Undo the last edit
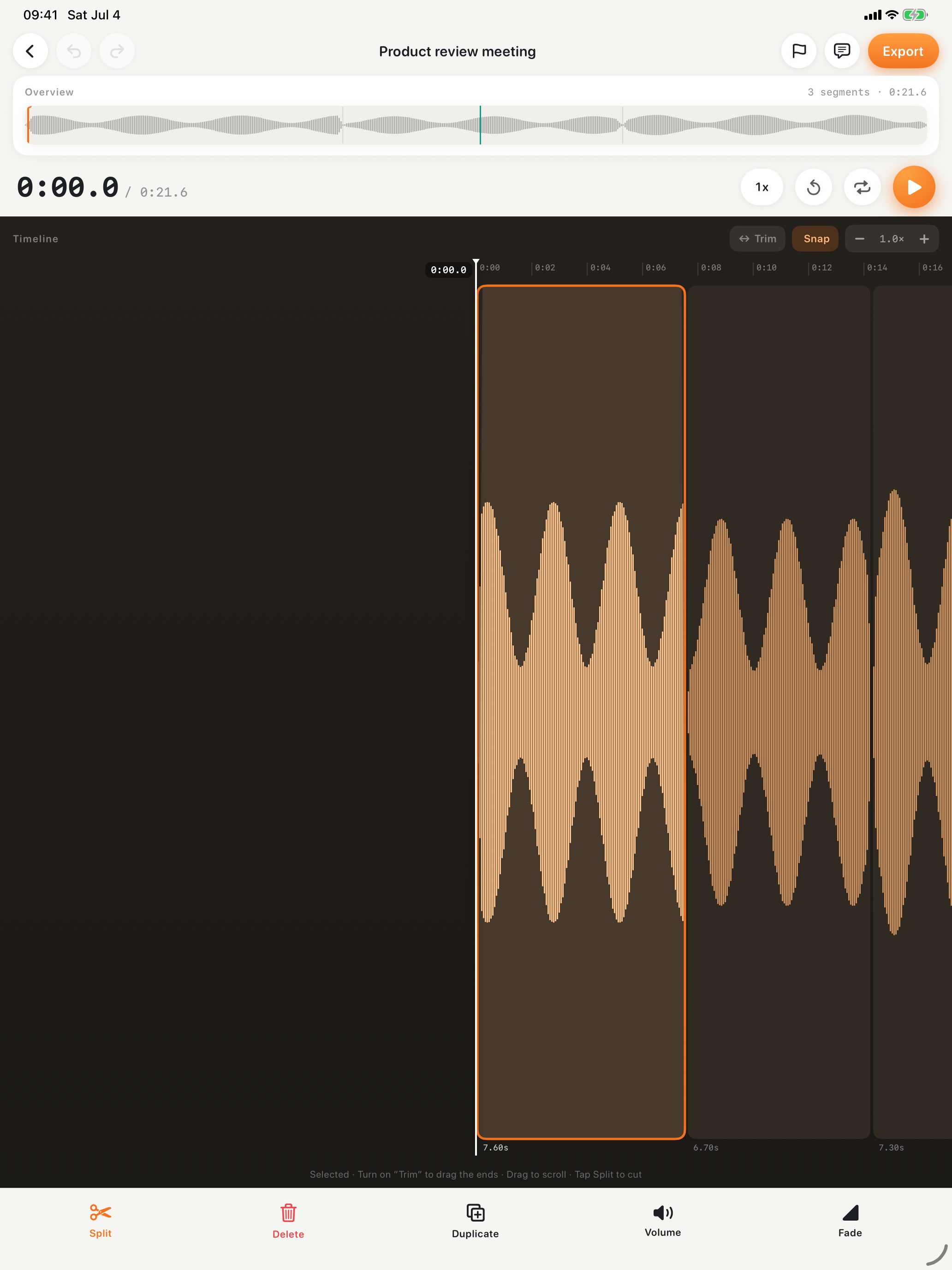Viewport: 952px width, 1270px height. 73,51
